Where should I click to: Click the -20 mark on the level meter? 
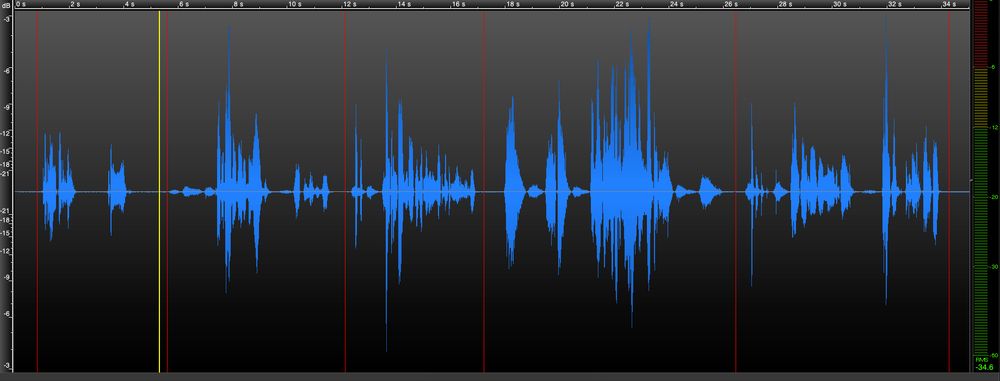tap(994, 197)
